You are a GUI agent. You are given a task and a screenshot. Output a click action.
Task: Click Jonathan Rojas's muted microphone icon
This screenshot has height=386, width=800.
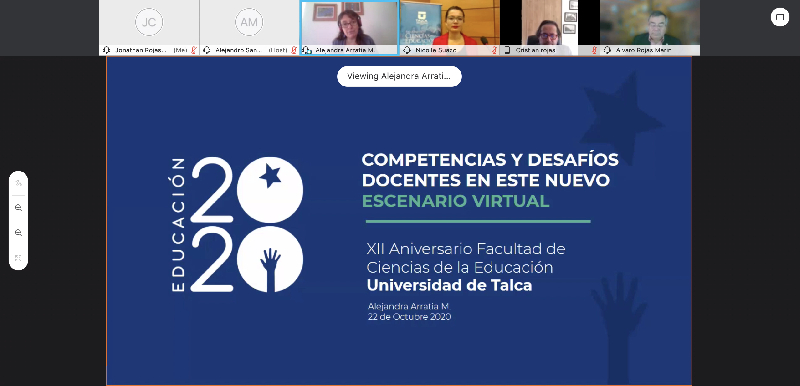[194, 50]
